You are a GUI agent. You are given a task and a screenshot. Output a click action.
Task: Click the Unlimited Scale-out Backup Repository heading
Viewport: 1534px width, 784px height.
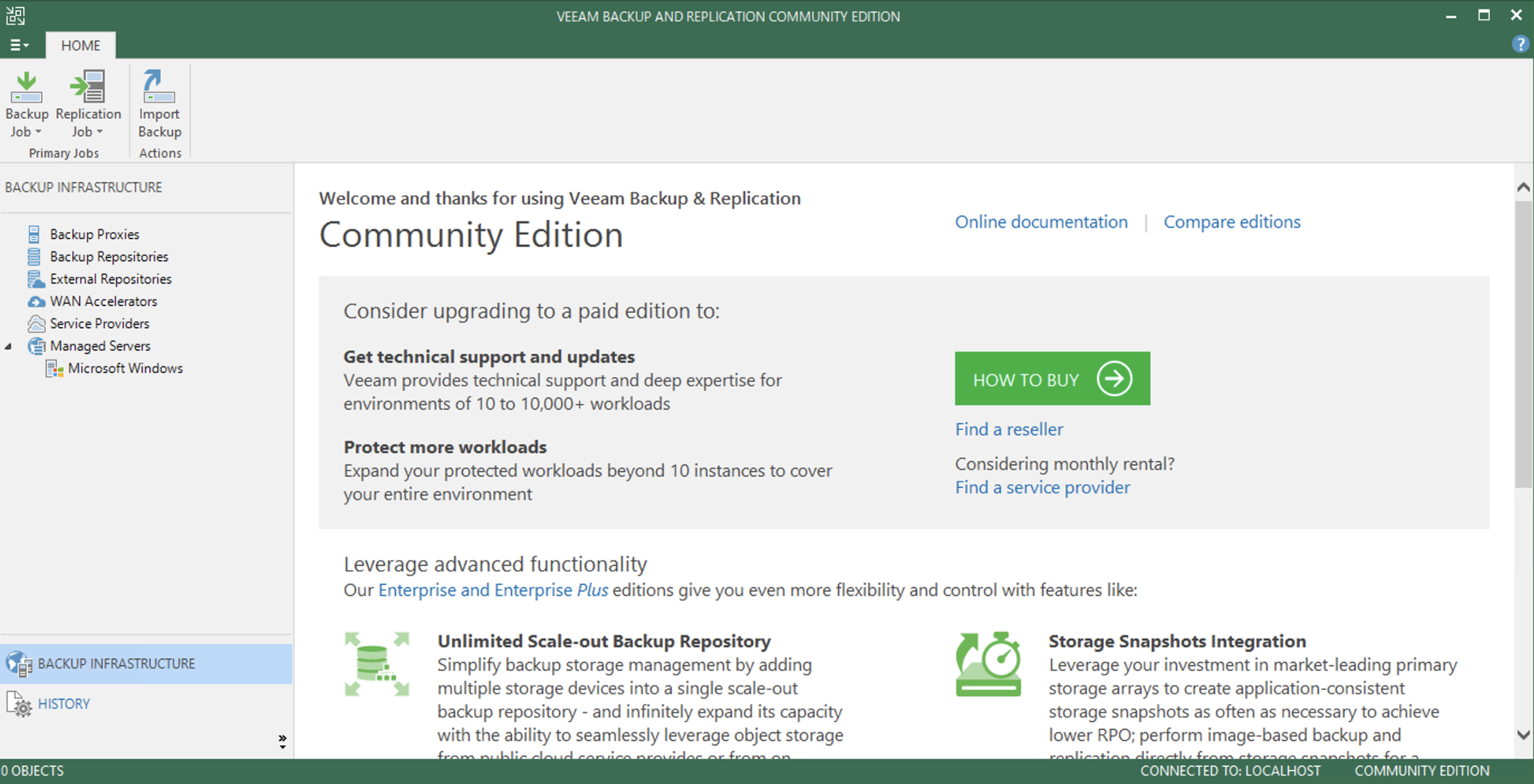pyautogui.click(x=604, y=642)
